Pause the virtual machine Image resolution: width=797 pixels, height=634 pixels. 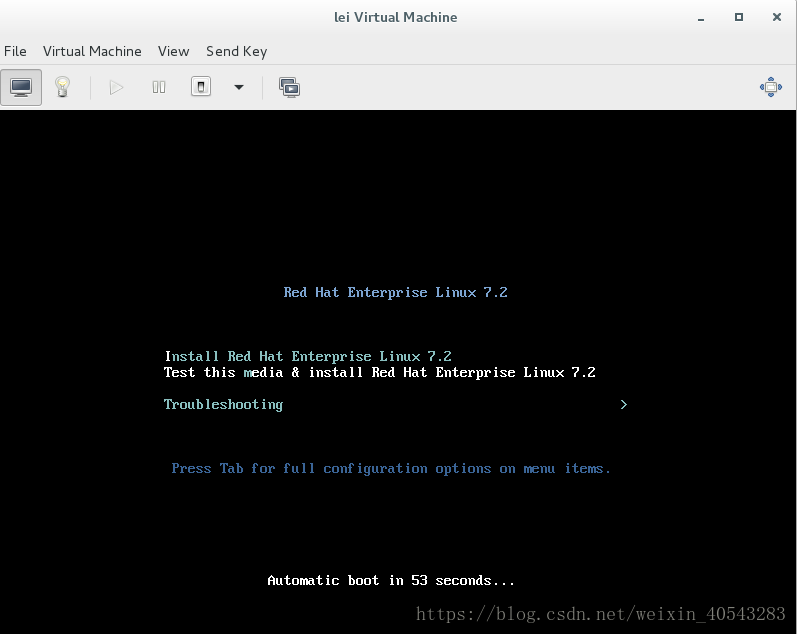coord(159,87)
